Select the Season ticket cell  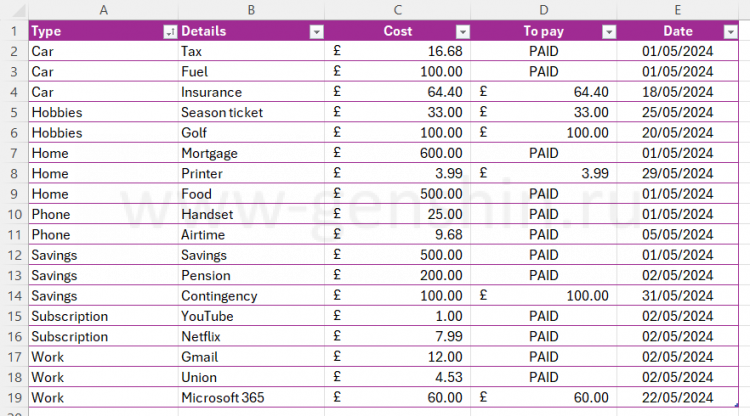251,112
